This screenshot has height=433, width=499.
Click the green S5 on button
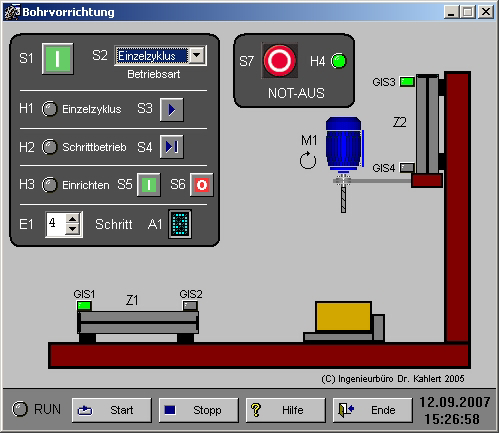coord(149,185)
